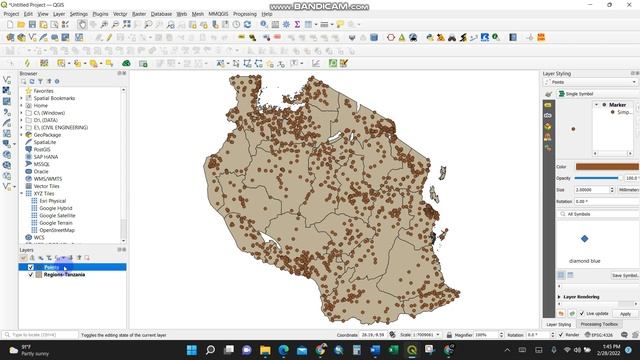640x360 pixels.
Task: Click the Open Field Calculator icon
Action: [x=275, y=24]
